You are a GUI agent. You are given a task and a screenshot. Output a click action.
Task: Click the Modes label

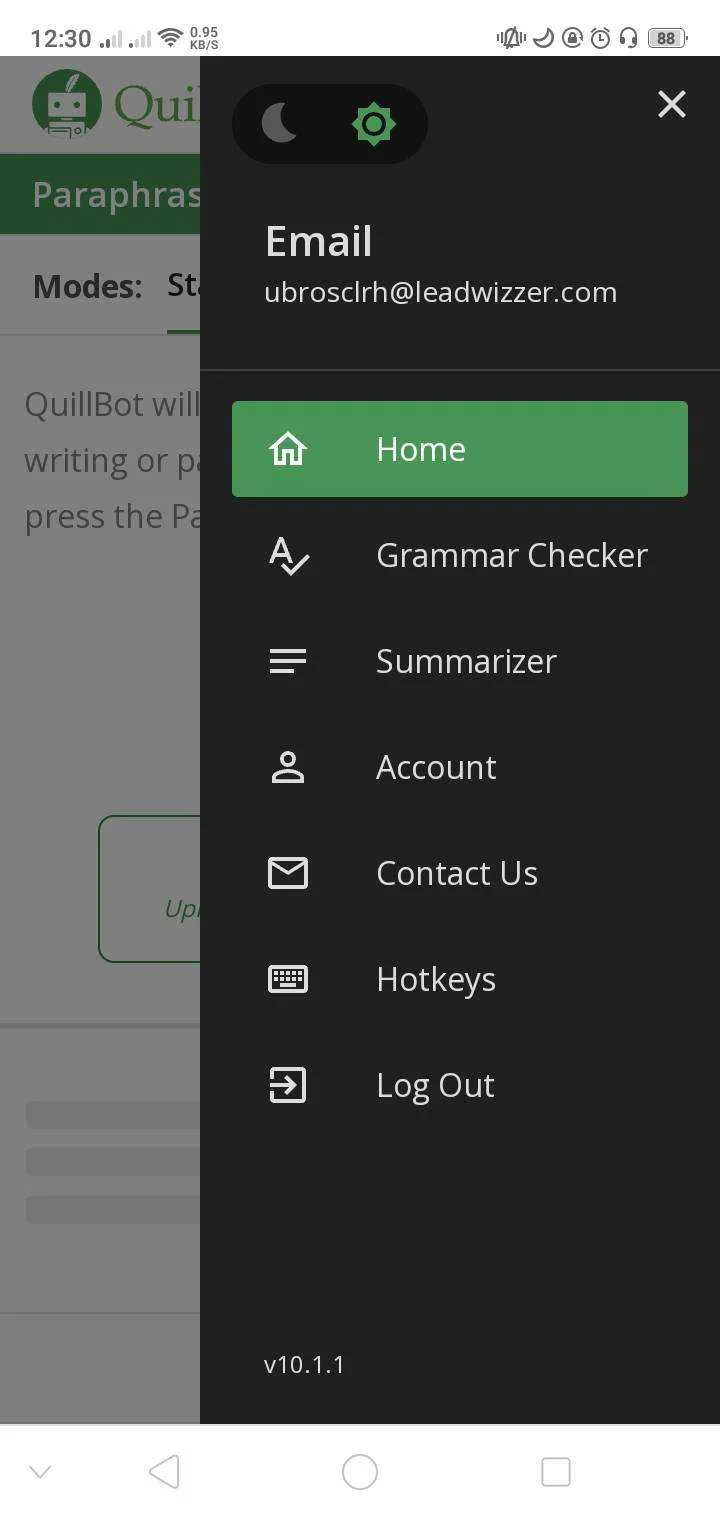[x=88, y=286]
